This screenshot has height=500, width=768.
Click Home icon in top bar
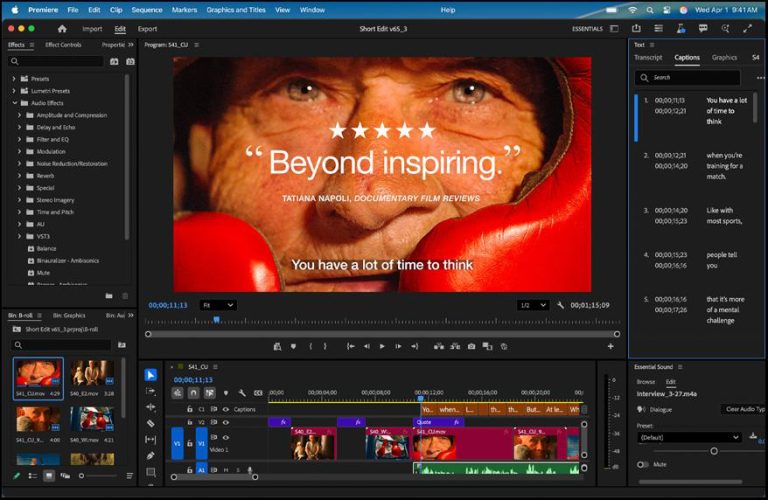62,29
